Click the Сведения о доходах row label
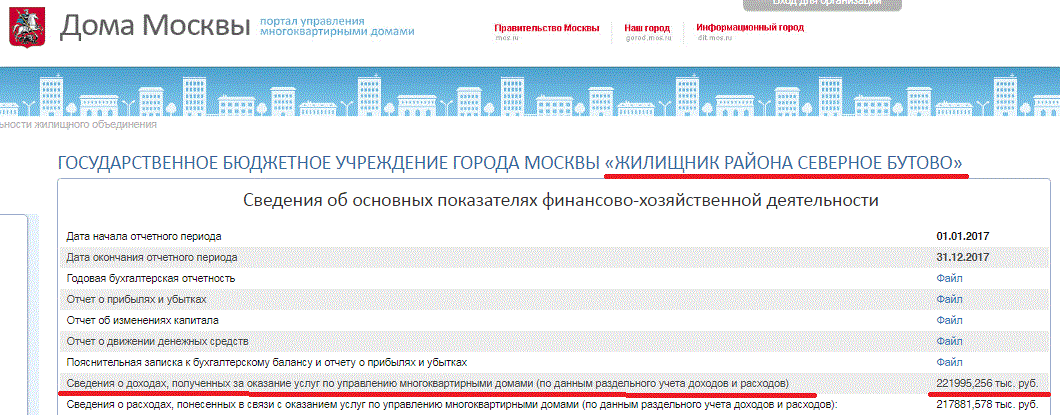Image resolution: width=1060 pixels, height=415 pixels. [x=427, y=383]
